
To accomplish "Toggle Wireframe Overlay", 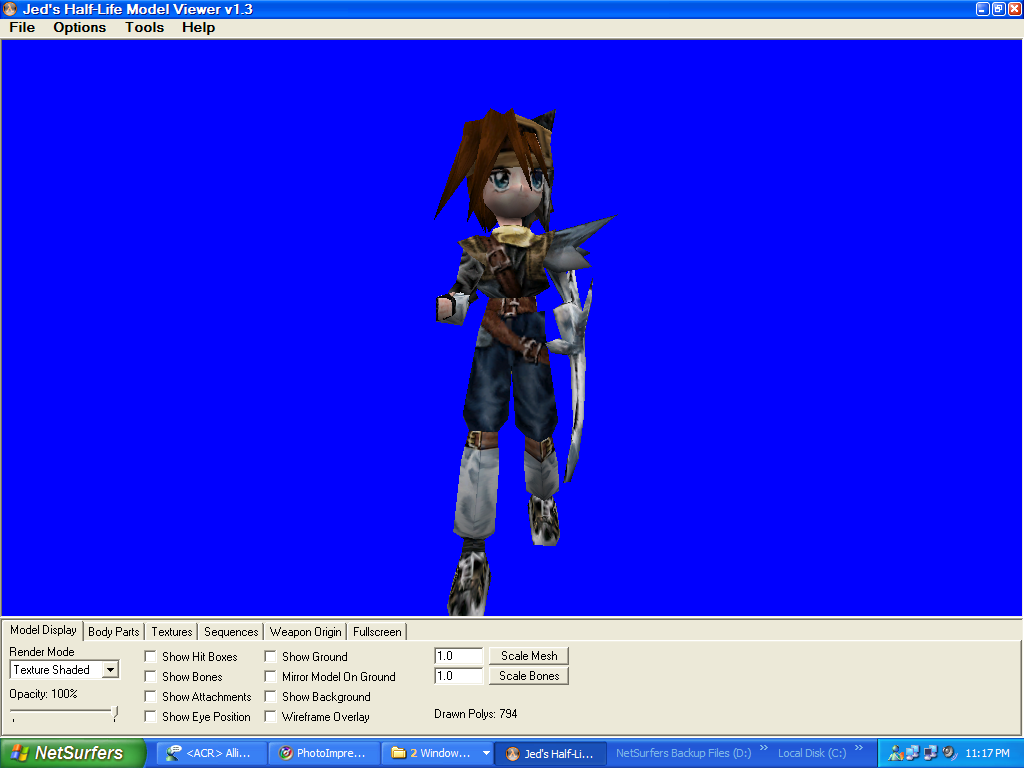I will 270,716.
